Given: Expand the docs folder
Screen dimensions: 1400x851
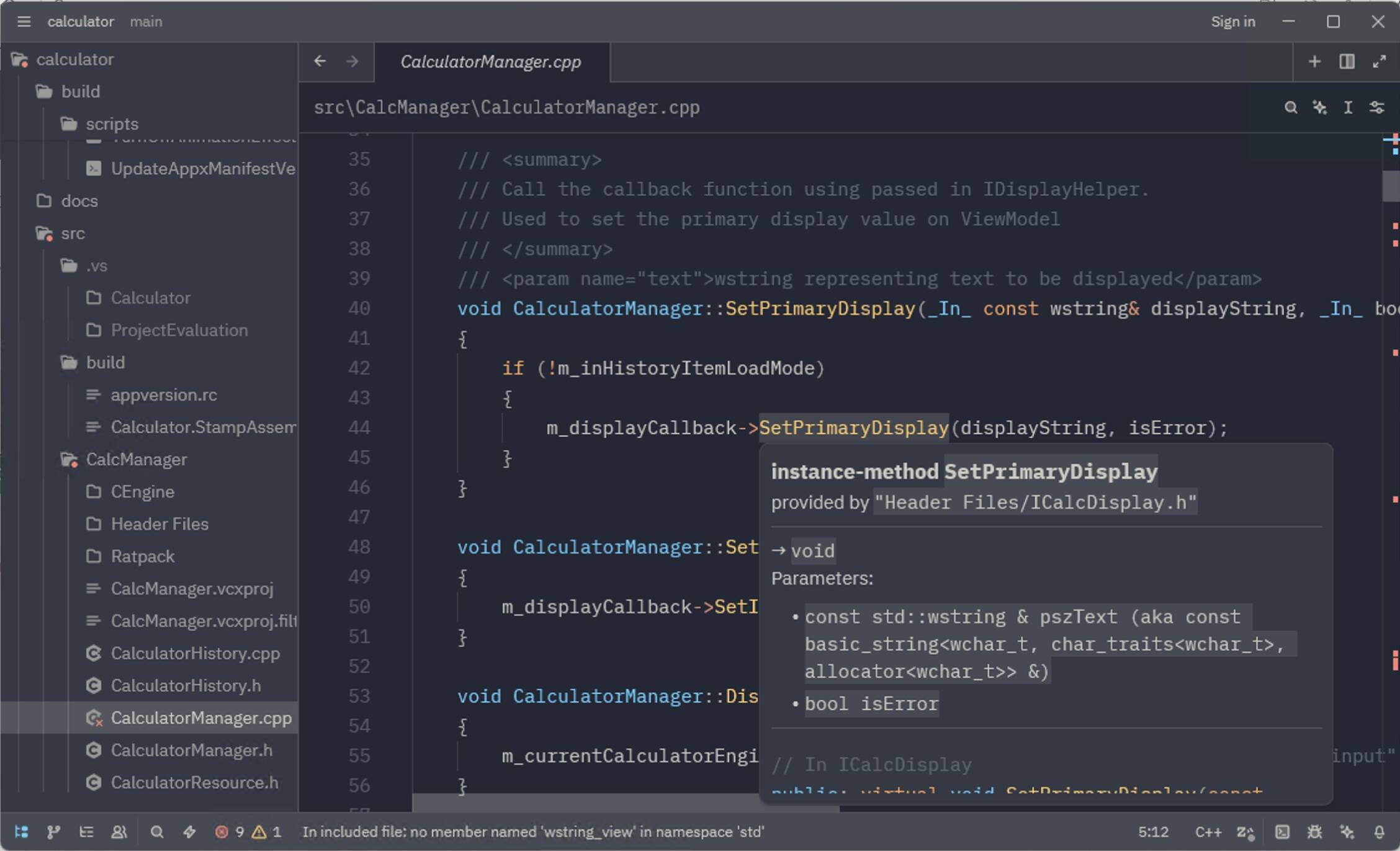Looking at the screenshot, I should pyautogui.click(x=79, y=201).
